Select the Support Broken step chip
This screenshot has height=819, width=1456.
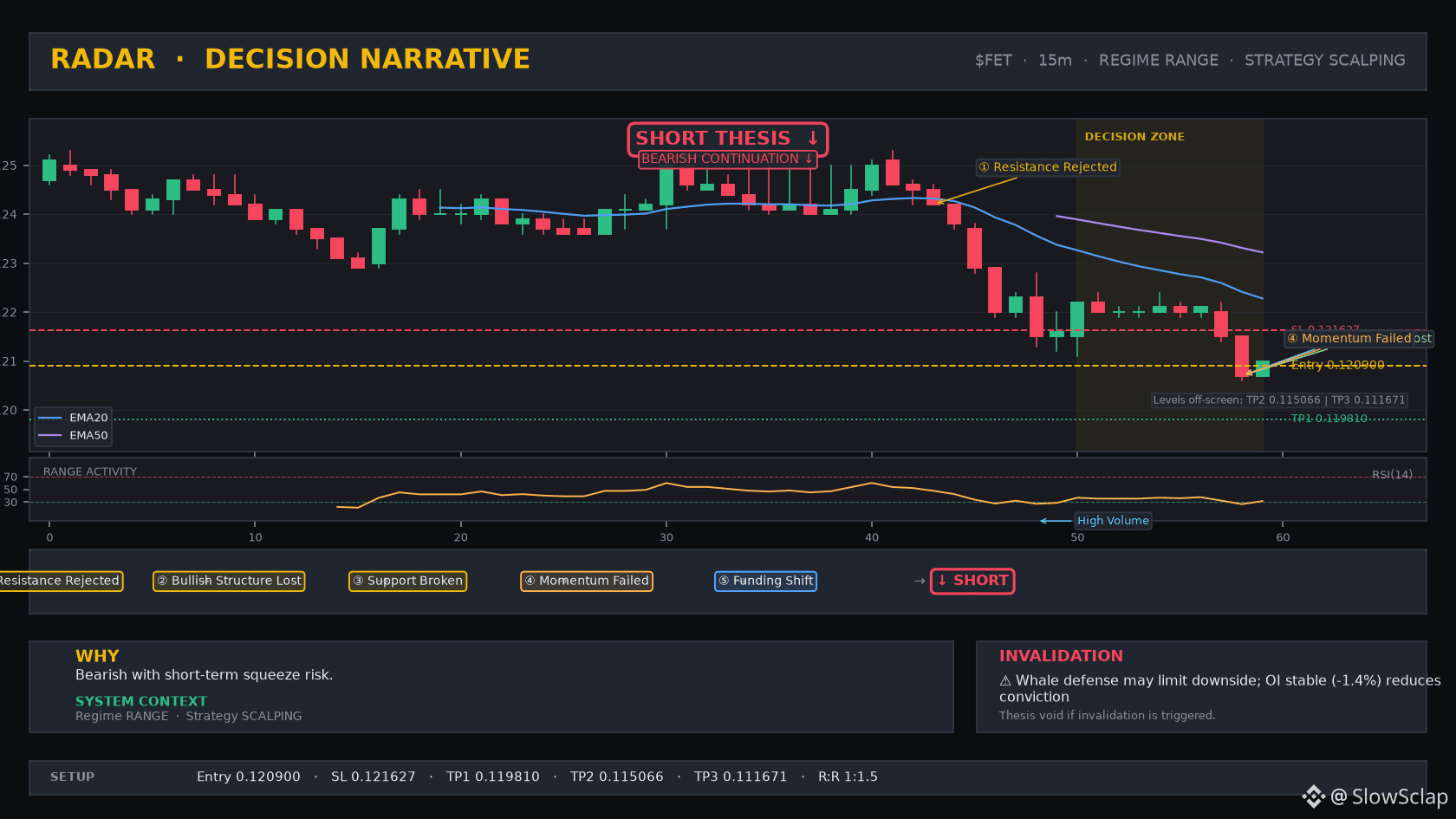click(x=407, y=581)
